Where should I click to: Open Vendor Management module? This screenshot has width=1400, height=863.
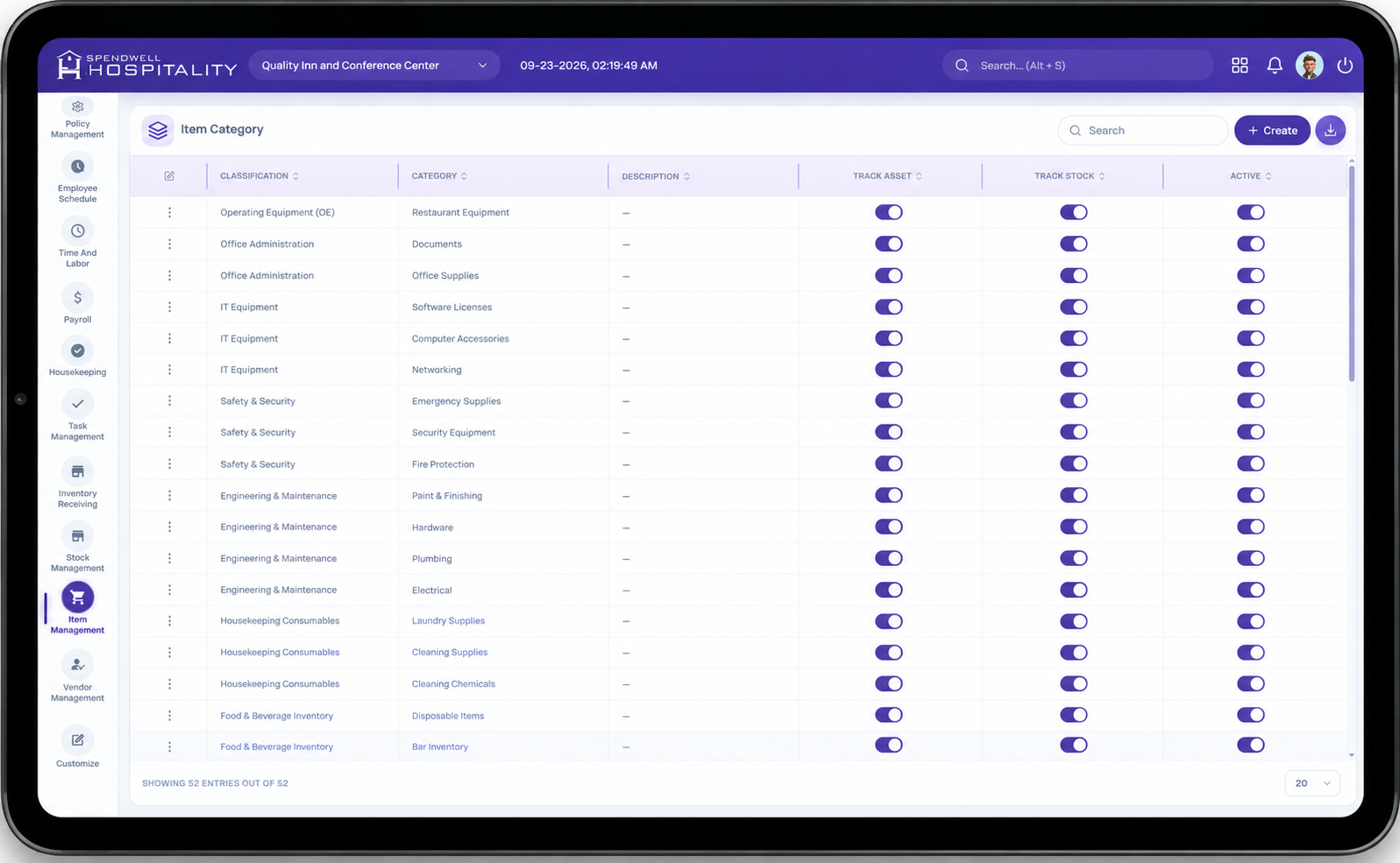77,677
